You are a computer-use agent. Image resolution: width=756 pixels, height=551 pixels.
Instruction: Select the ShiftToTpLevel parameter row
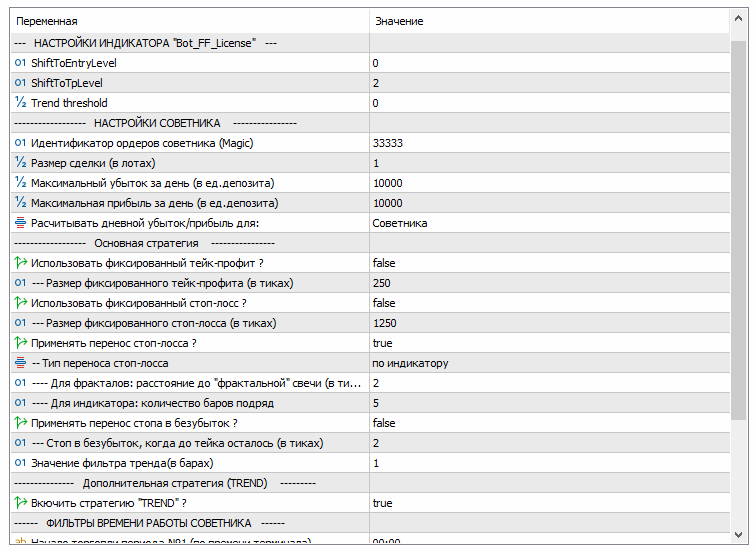coord(67,83)
